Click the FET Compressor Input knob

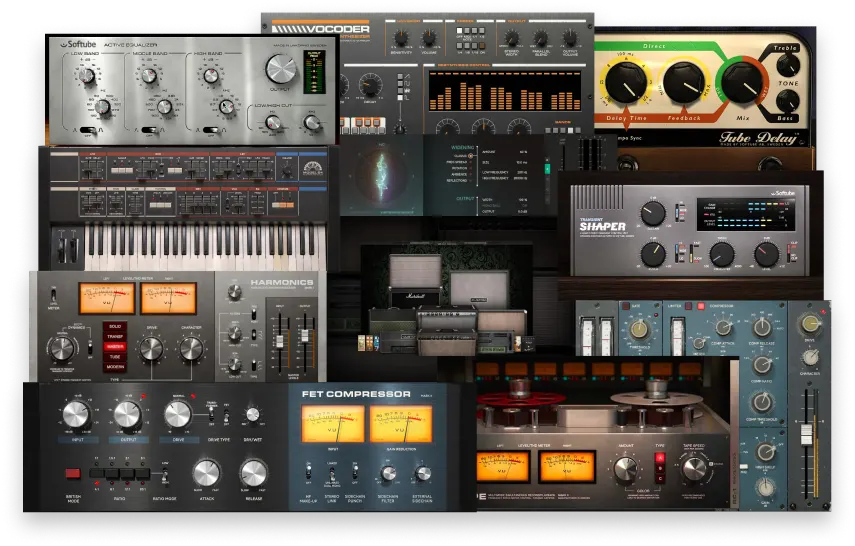(76, 416)
